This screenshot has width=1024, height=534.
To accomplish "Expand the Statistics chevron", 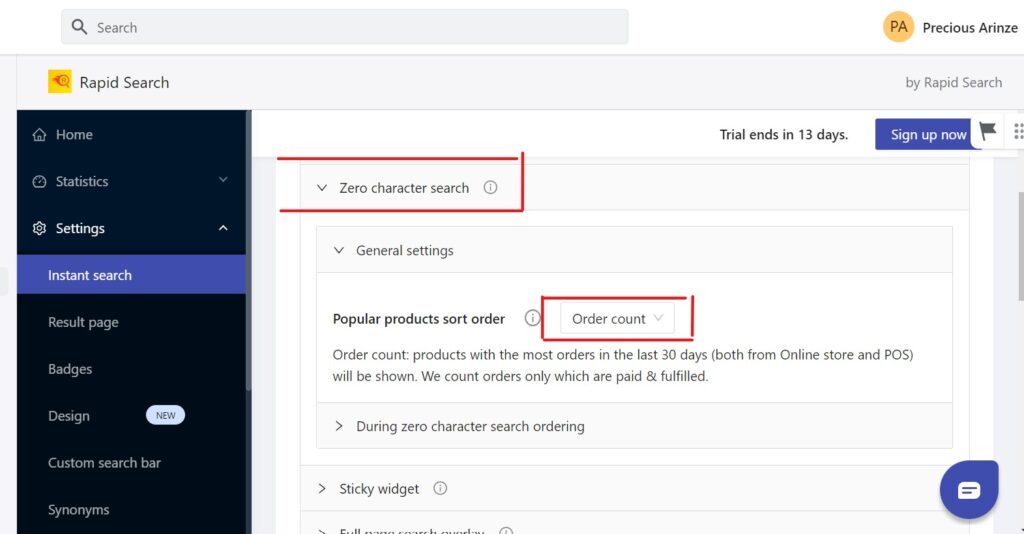I will [223, 180].
